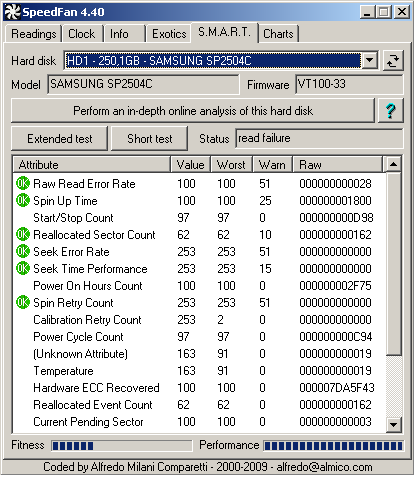The width and height of the screenshot is (414, 477).
Task: Click the Fitness progress bar
Action: pos(122,446)
